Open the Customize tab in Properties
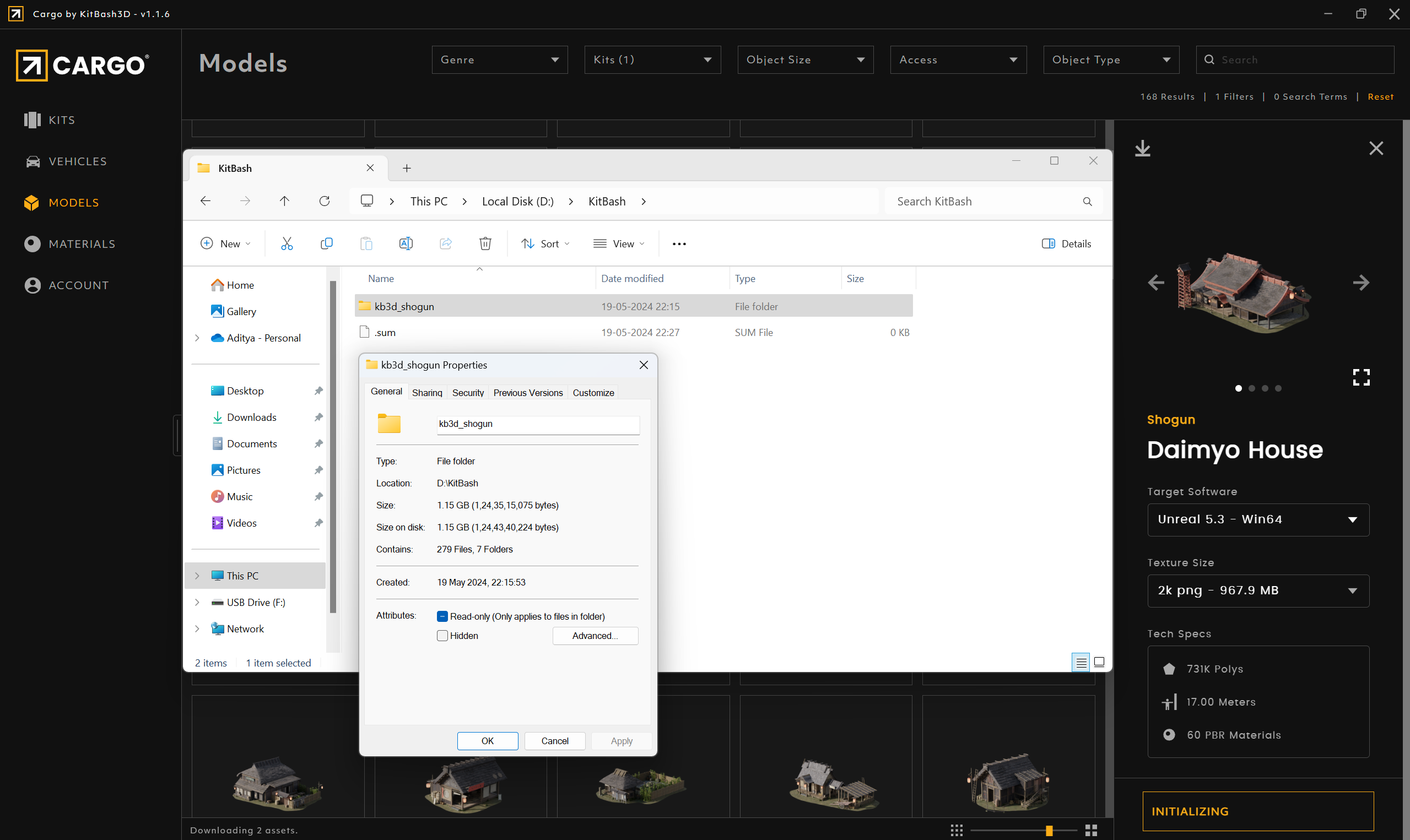Image resolution: width=1410 pixels, height=840 pixels. pyautogui.click(x=593, y=393)
